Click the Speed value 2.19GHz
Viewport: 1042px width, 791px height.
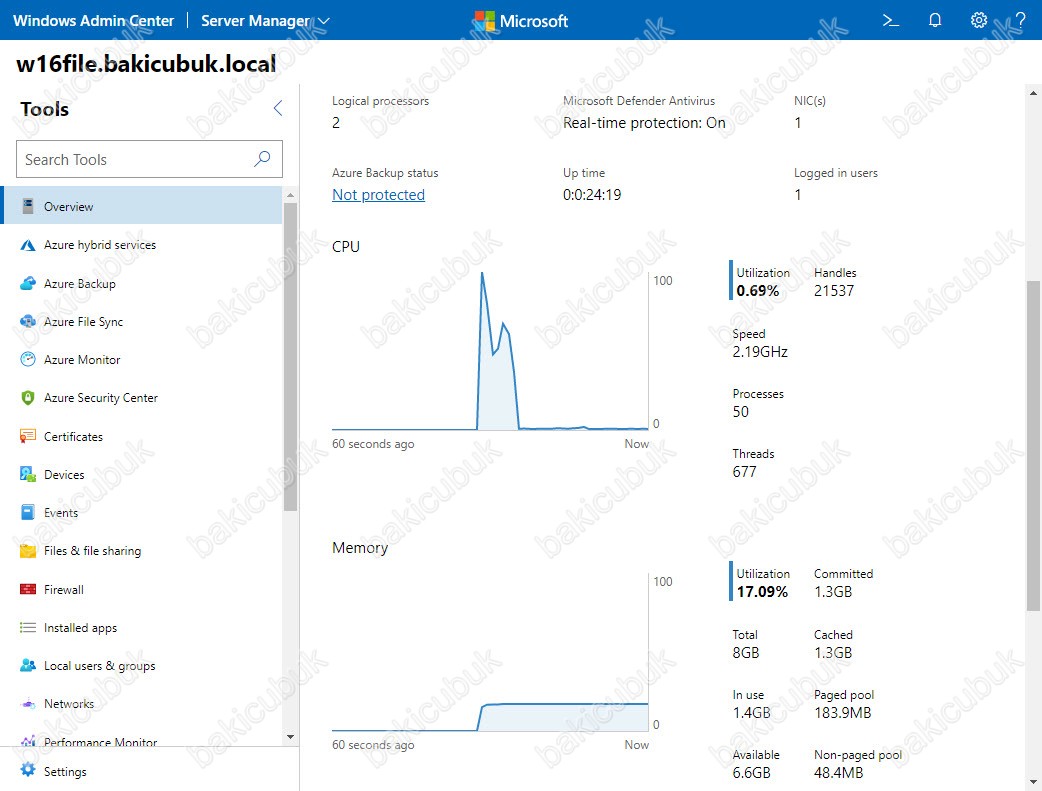tap(760, 352)
